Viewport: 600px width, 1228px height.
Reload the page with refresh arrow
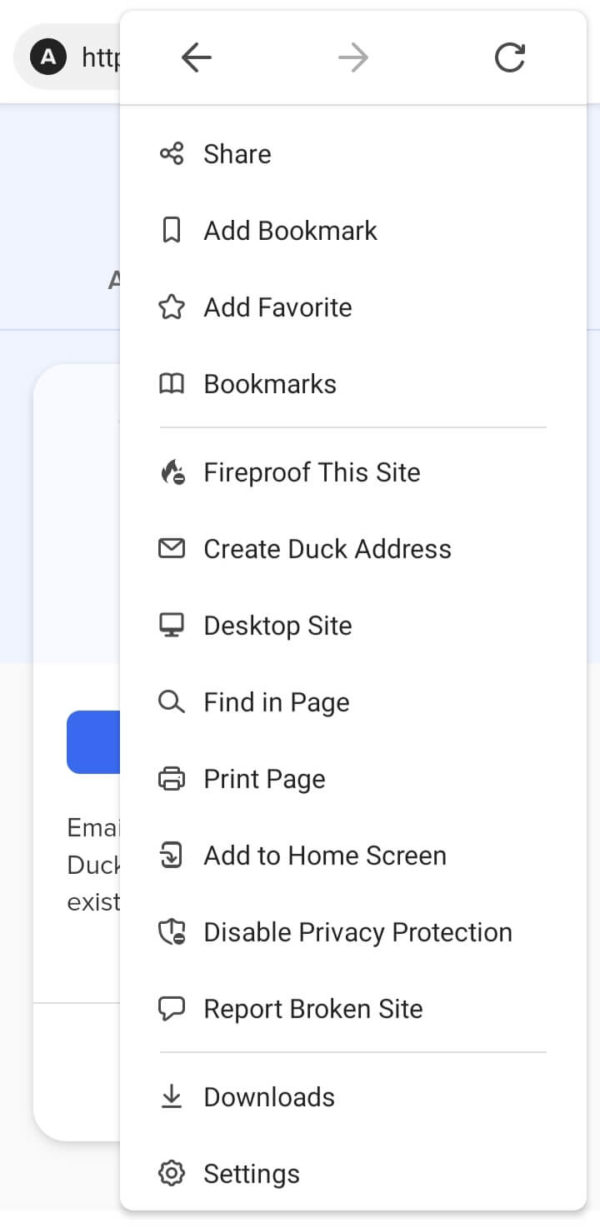(x=510, y=57)
